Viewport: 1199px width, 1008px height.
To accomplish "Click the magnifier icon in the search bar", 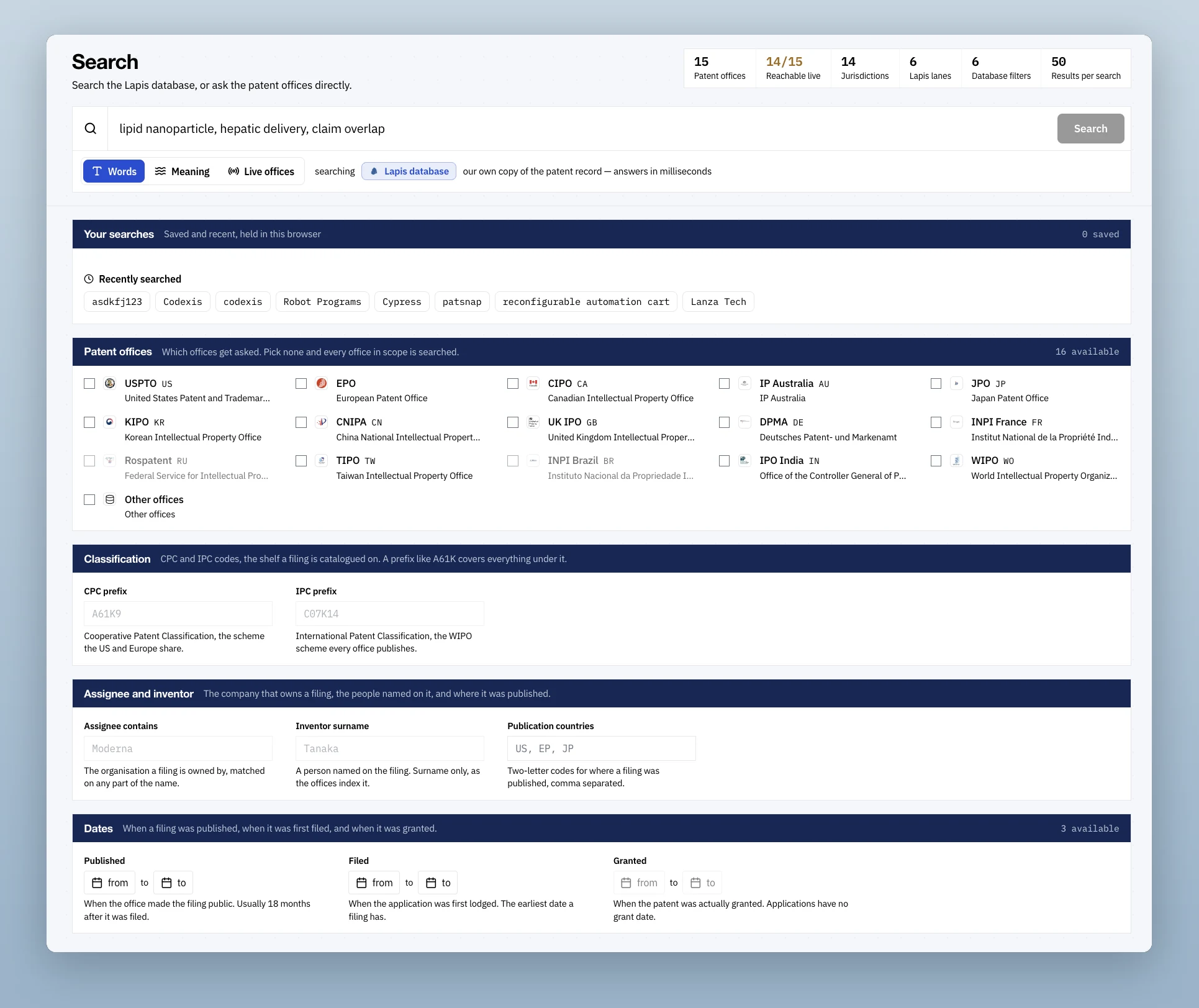I will tap(91, 129).
